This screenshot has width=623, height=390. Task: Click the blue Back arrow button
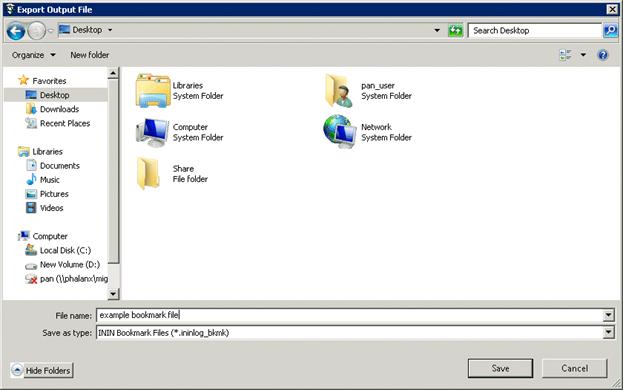16,31
